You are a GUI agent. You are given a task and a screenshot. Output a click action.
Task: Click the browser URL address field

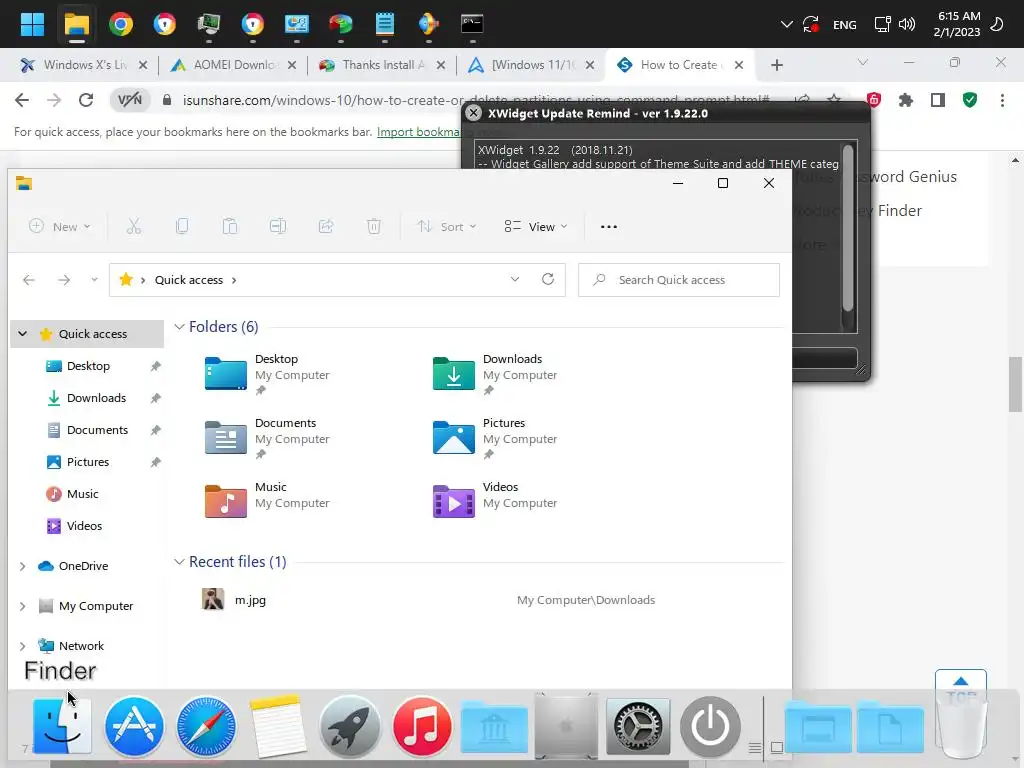[475, 100]
